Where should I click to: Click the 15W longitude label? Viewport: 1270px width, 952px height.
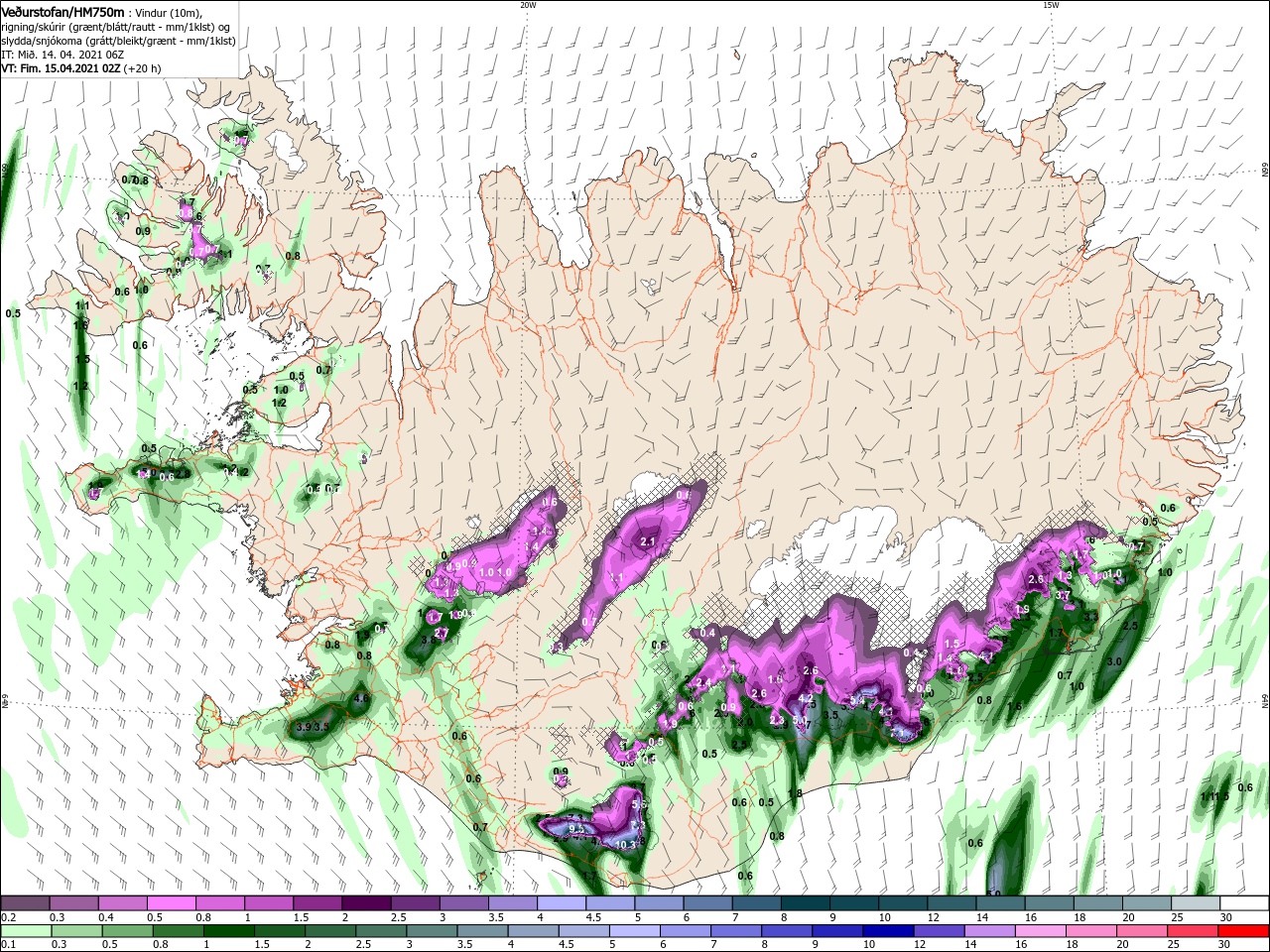pos(1051,5)
